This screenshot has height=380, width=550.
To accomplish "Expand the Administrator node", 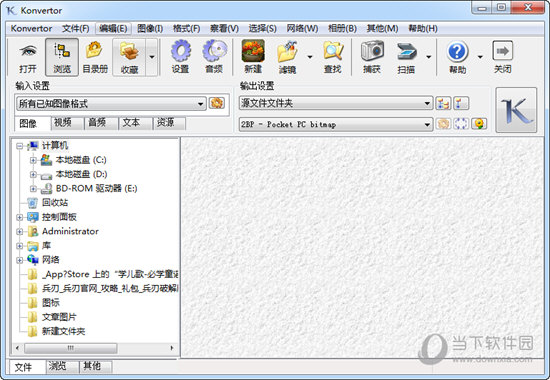I will point(20,232).
